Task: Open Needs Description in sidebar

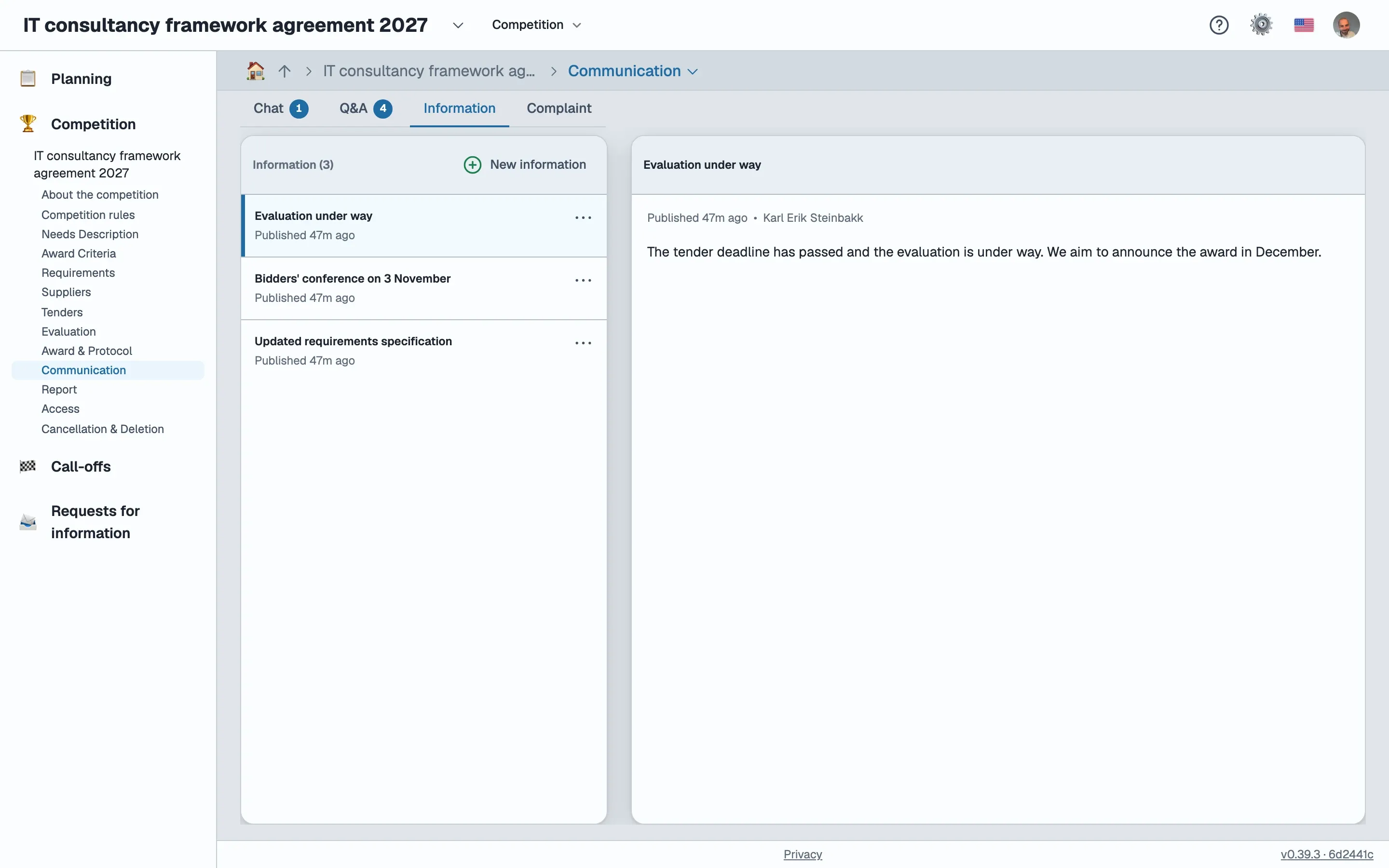Action: coord(90,234)
